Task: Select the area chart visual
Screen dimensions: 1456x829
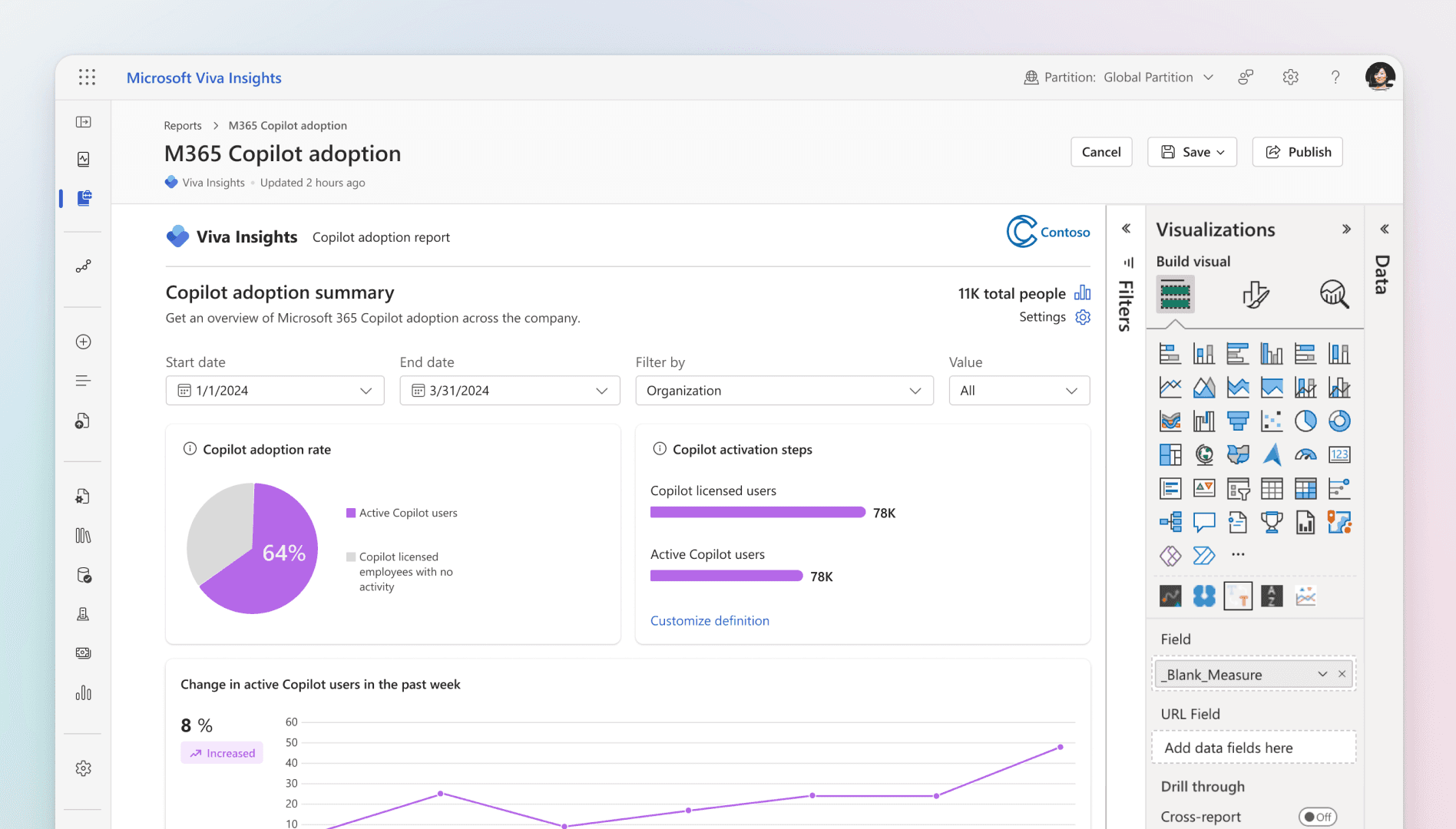Action: pyautogui.click(x=1203, y=388)
